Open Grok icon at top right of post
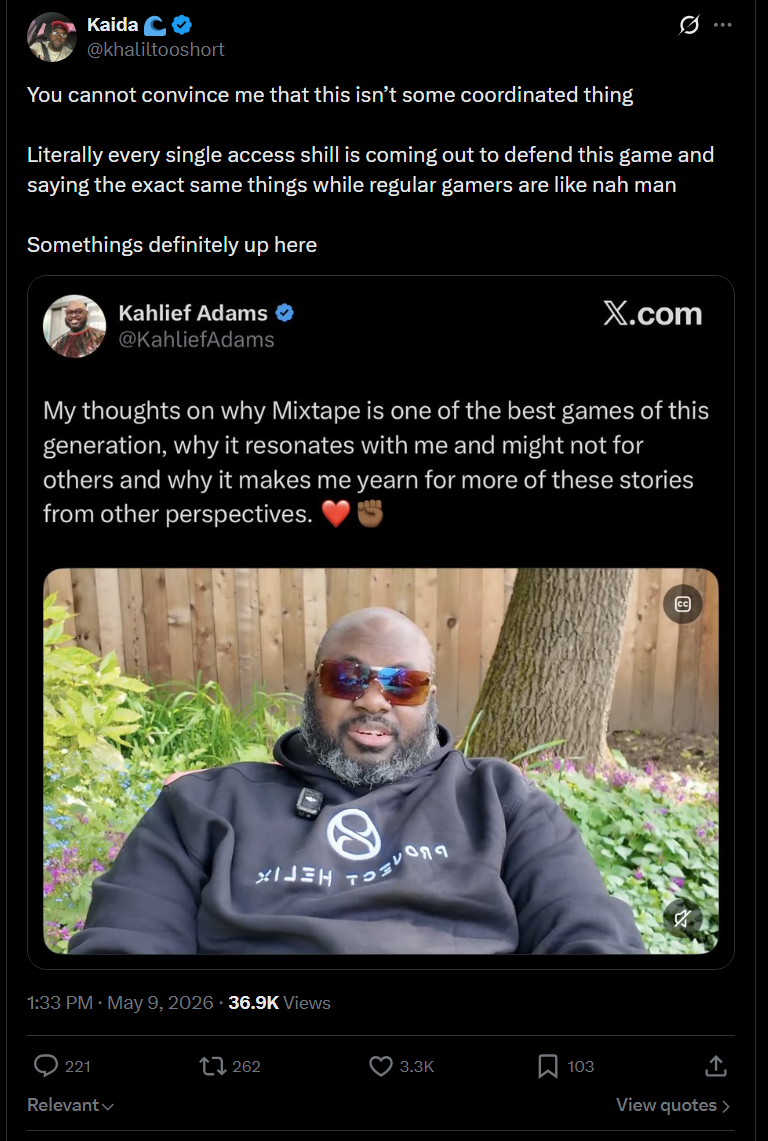768x1141 pixels. tap(689, 25)
